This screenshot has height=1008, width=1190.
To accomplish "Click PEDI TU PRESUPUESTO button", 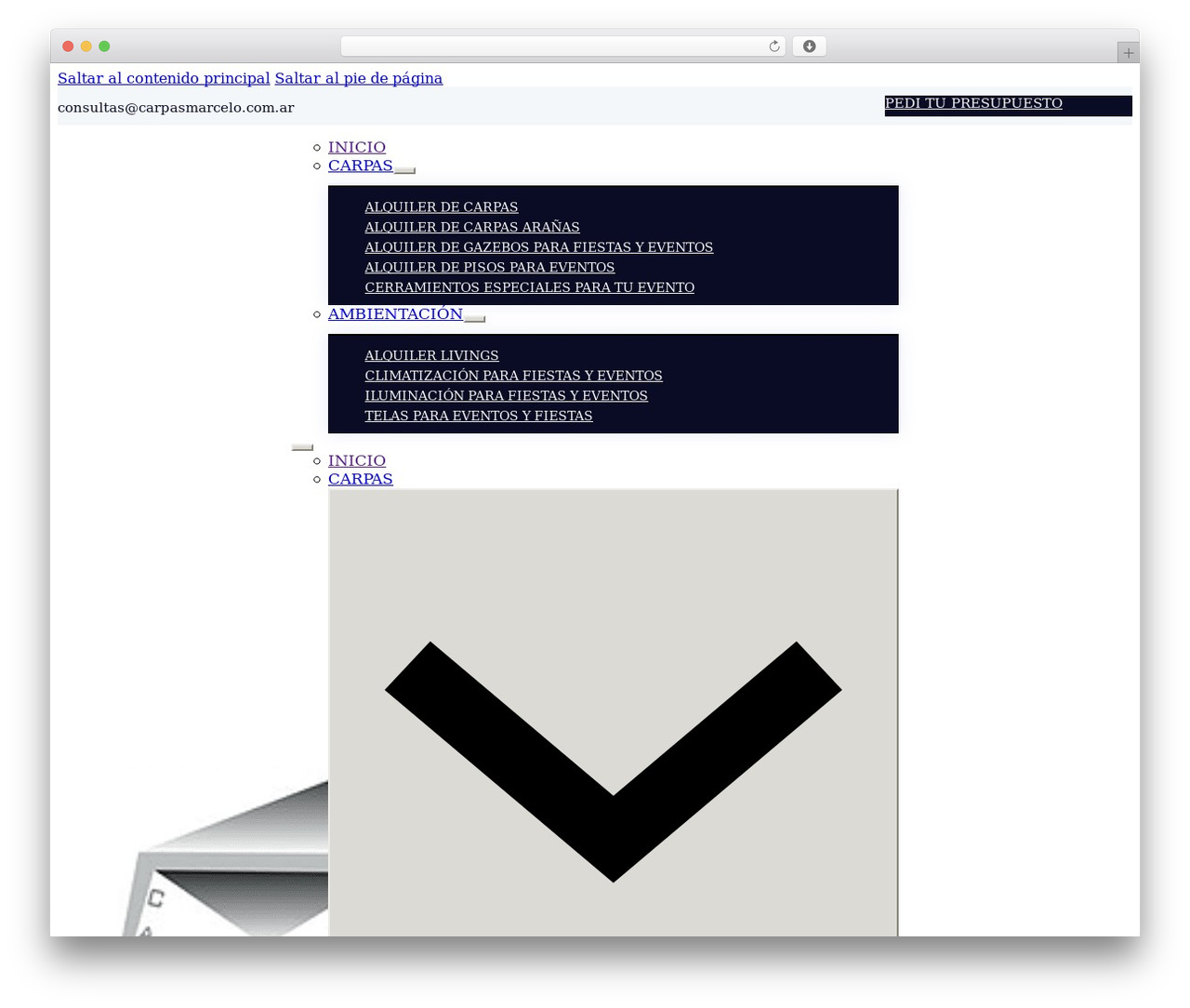I will (1008, 105).
